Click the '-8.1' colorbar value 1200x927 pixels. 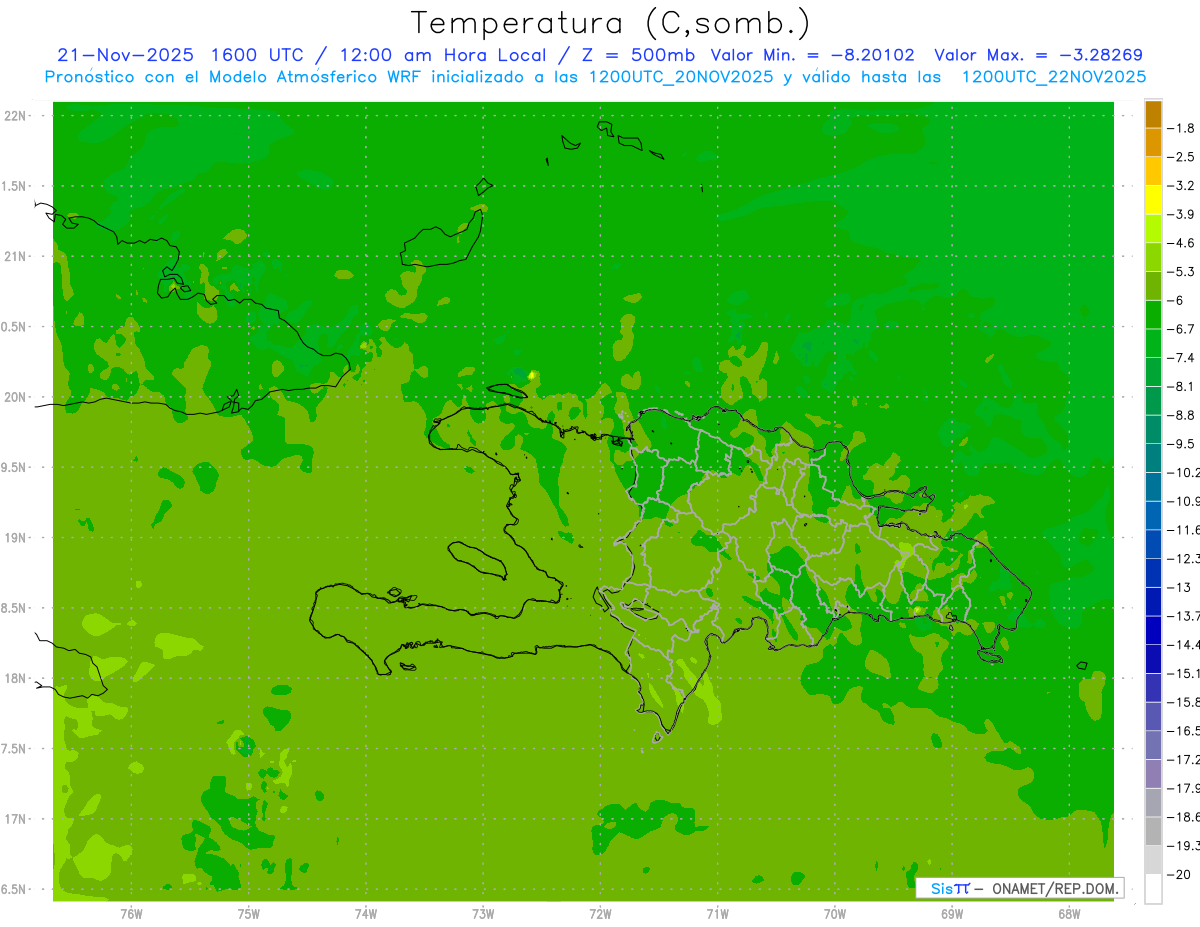coord(1182,386)
